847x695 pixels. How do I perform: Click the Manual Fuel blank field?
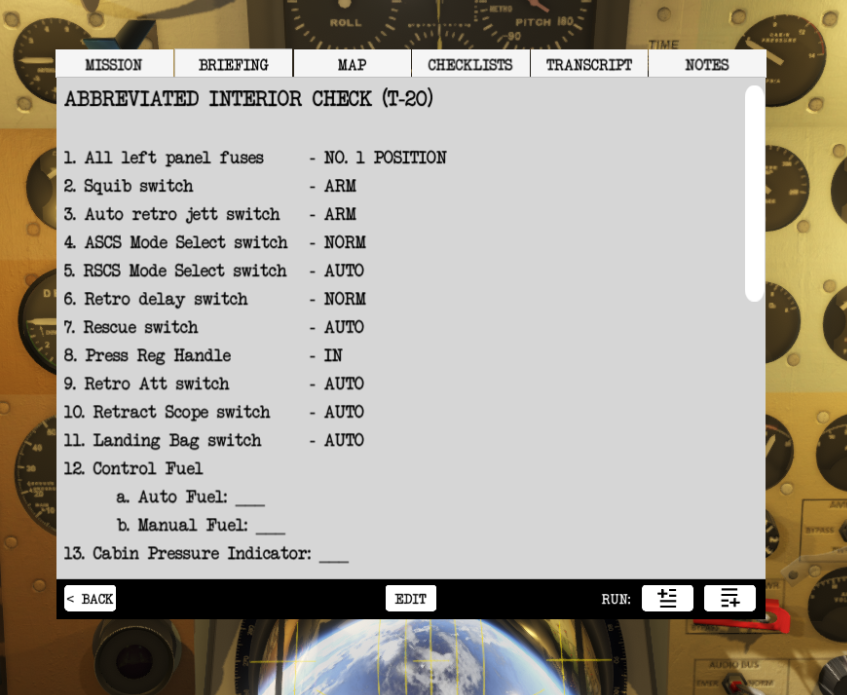coord(270,526)
